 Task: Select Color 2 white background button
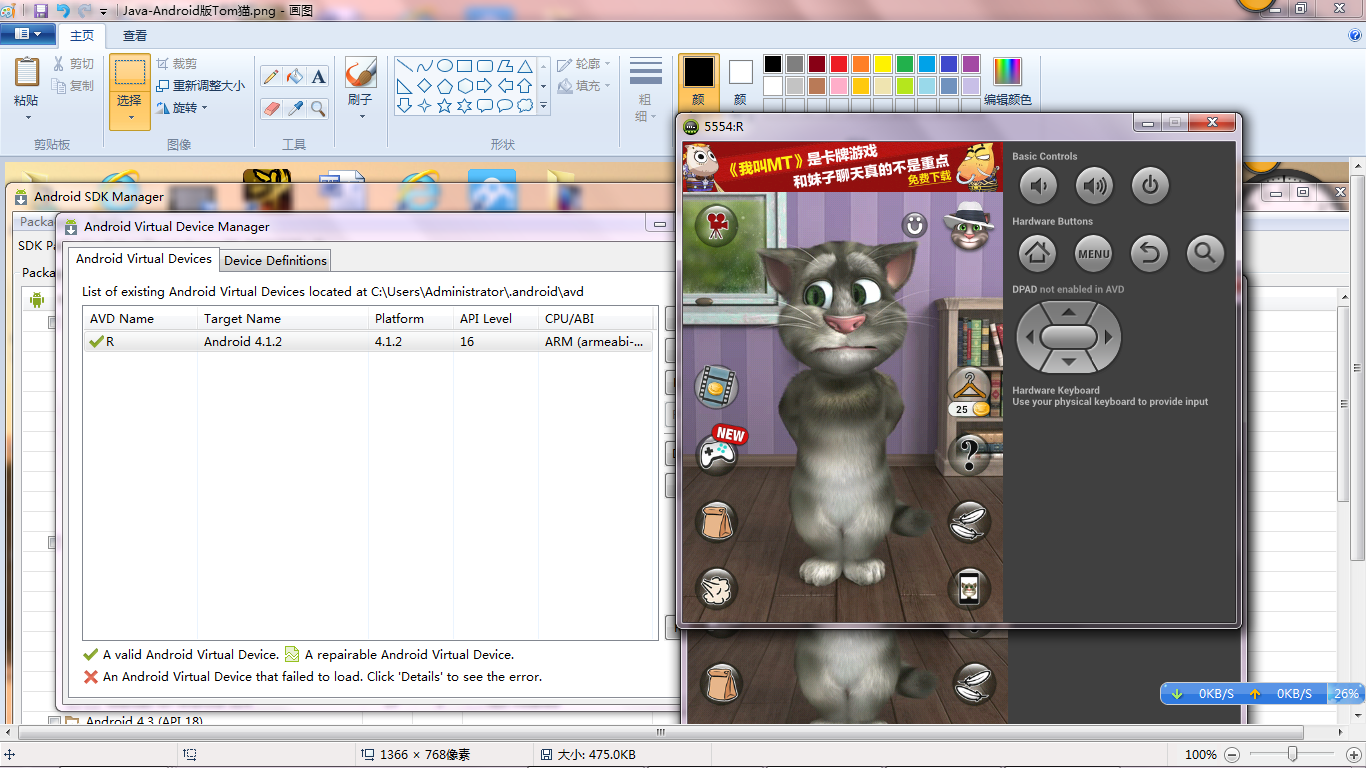pyautogui.click(x=740, y=80)
